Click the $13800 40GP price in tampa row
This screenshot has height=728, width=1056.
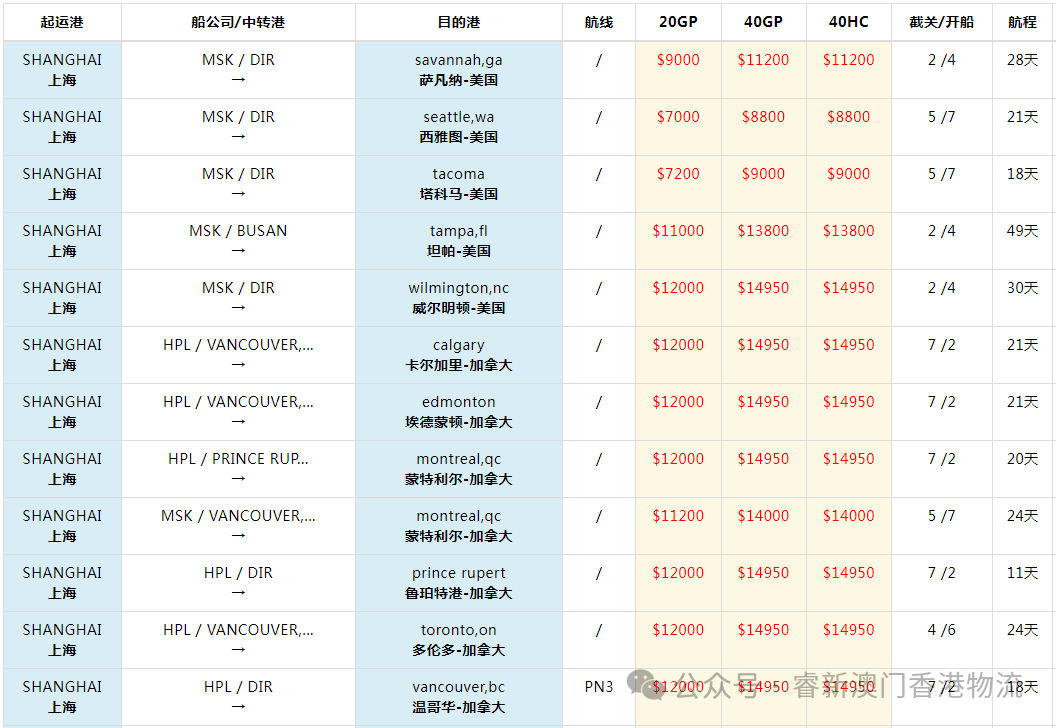coord(763,231)
